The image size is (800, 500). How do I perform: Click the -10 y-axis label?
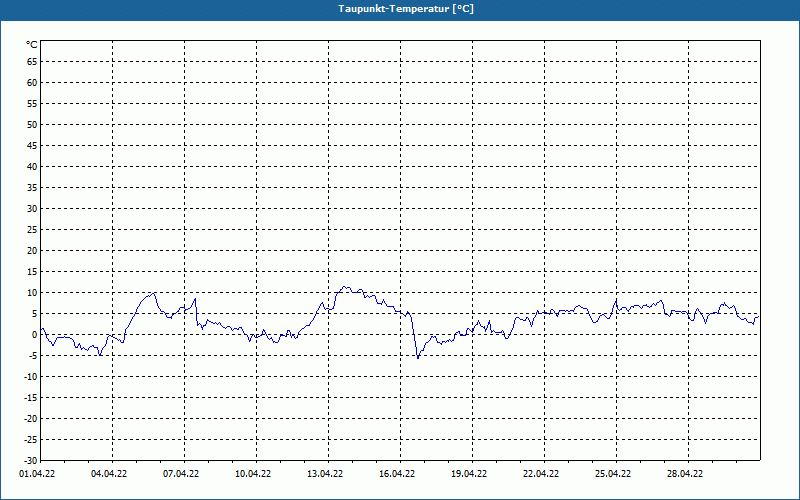(31, 377)
